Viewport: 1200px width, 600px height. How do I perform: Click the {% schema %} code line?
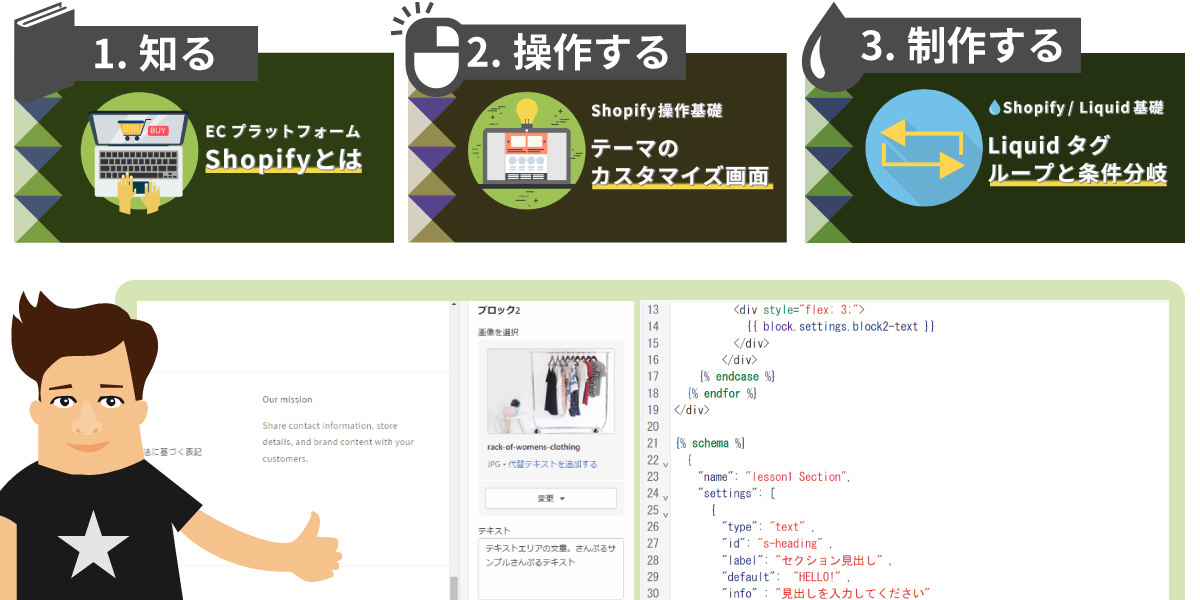(710, 443)
